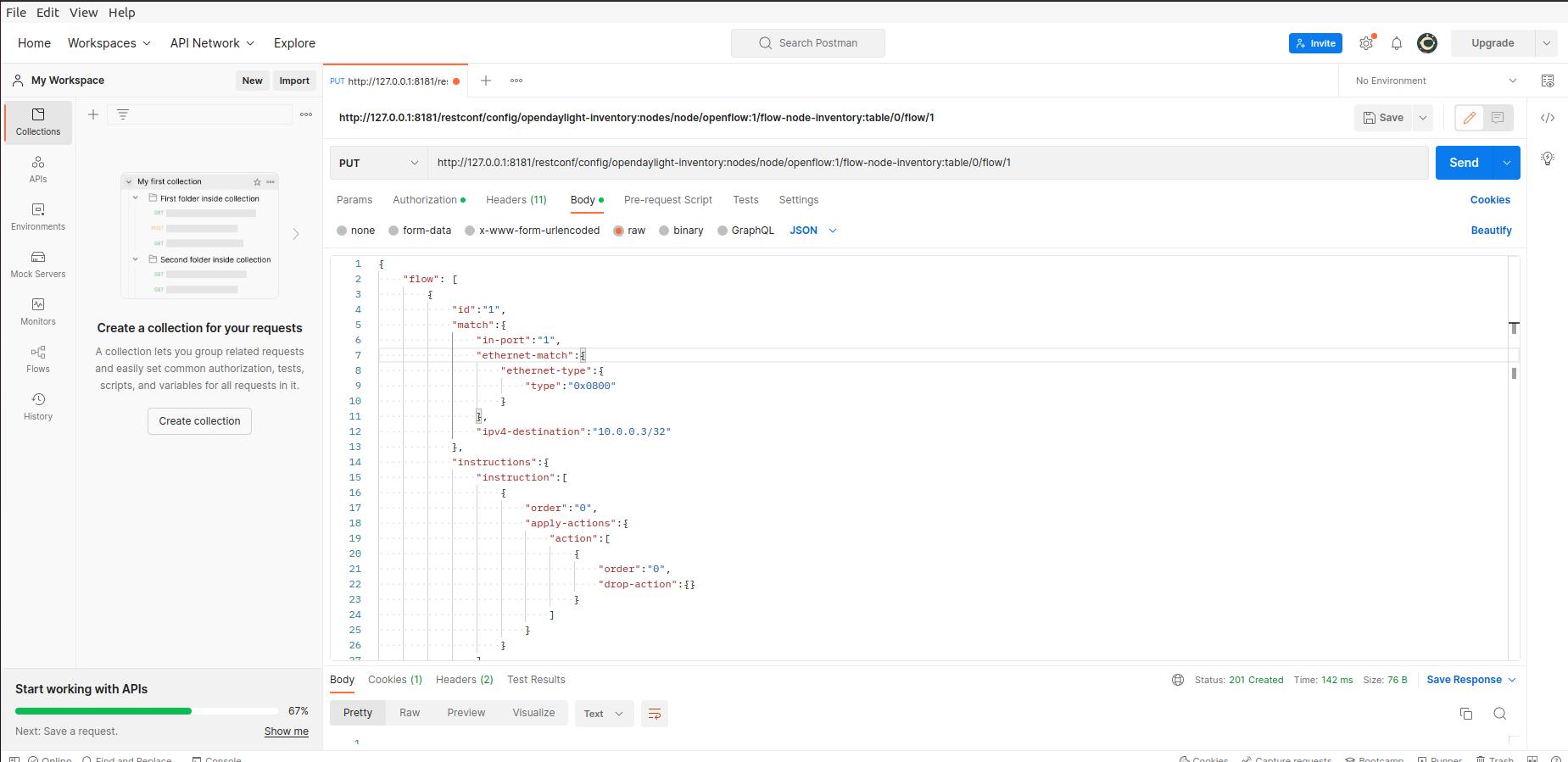Open the Mock Servers sidebar icon
The width and height of the screenshot is (1568, 762).
coord(38,264)
